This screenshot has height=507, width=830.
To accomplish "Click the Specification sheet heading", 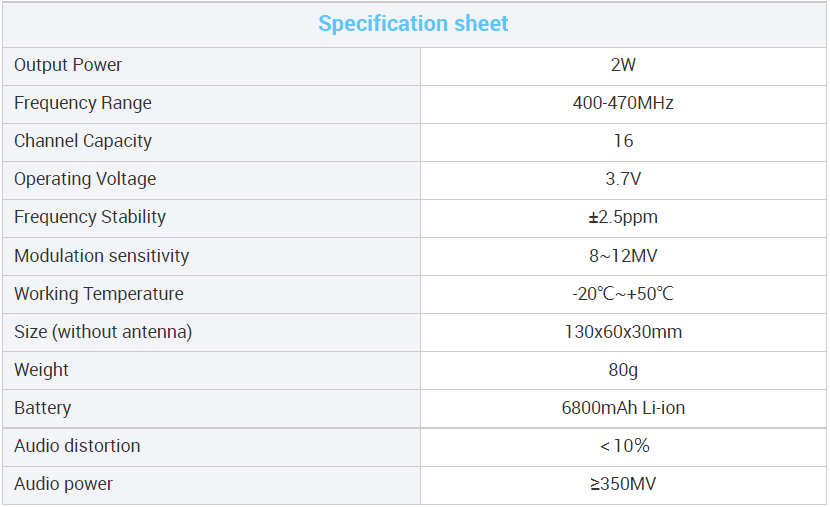I will coord(413,24).
